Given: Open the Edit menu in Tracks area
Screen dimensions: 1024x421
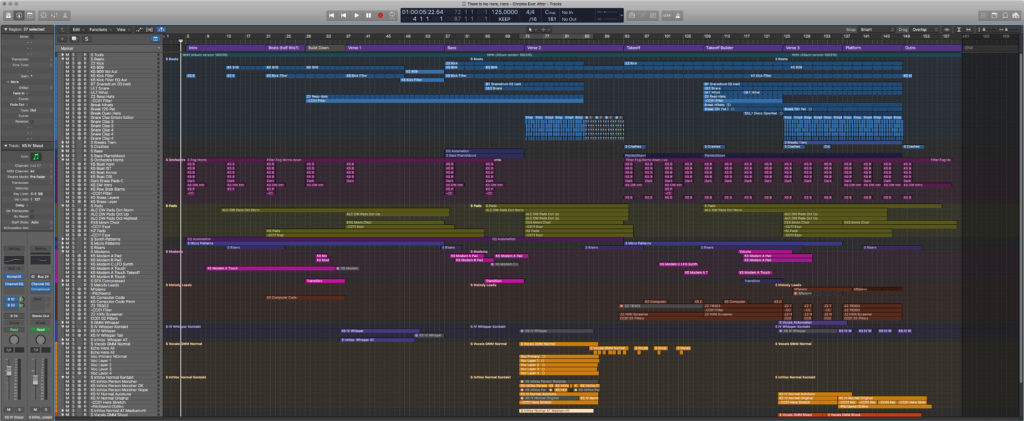Looking at the screenshot, I should [78, 29].
